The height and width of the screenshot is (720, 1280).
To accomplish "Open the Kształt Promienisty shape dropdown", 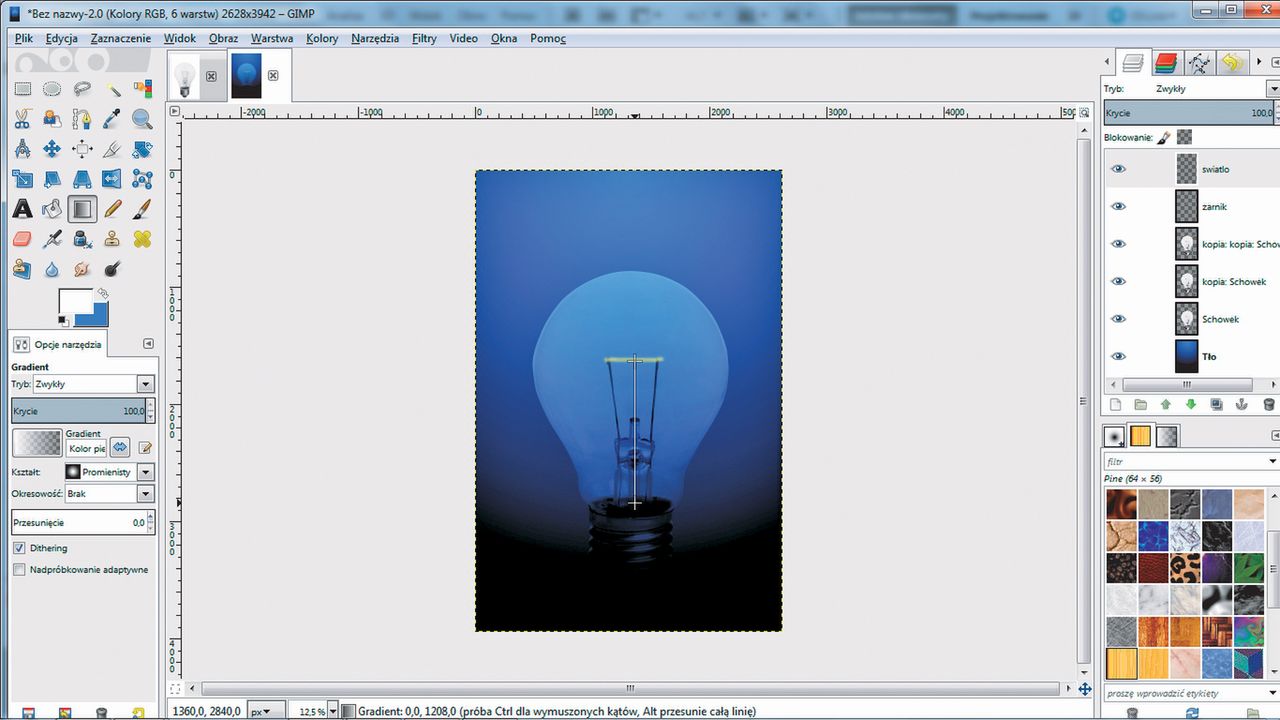I will point(146,472).
